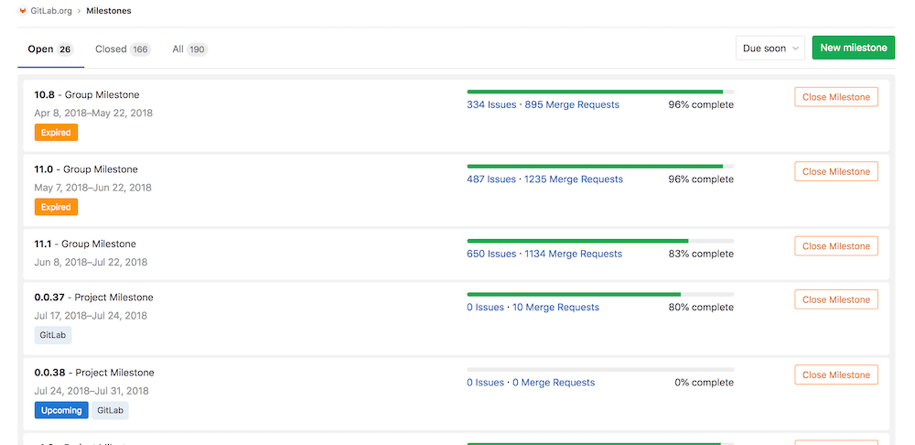The image size is (915, 445).
Task: Click the GitLab fox logo icon
Action: click(23, 10)
